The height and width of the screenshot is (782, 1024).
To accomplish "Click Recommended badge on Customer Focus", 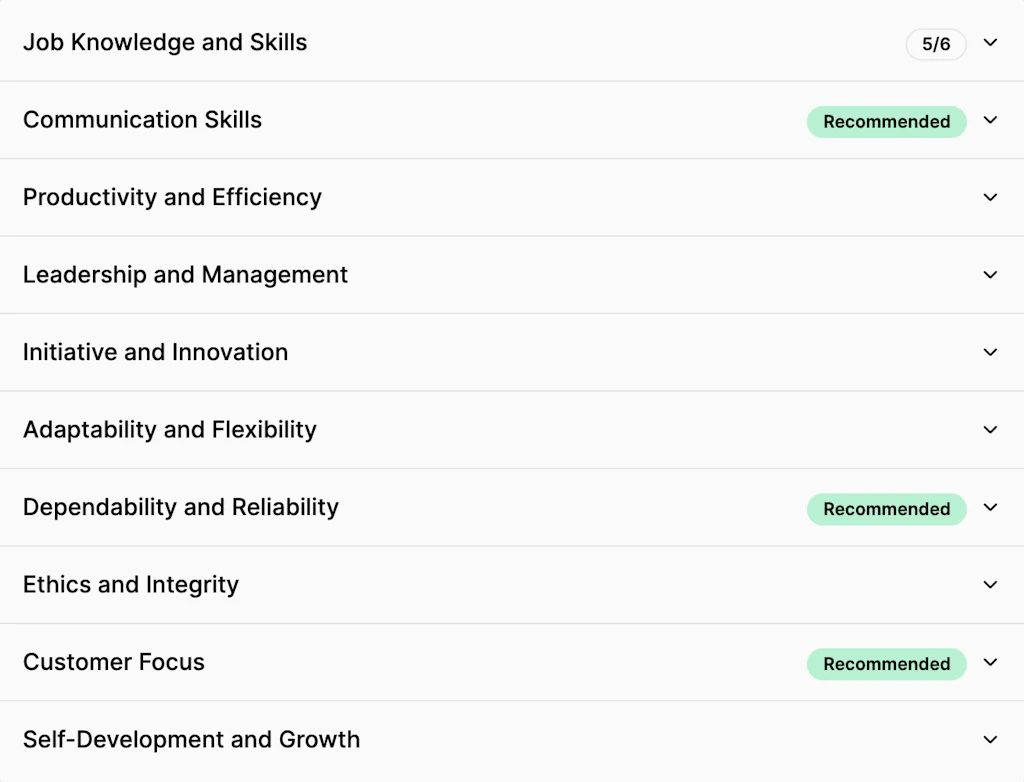I will pos(886,664).
